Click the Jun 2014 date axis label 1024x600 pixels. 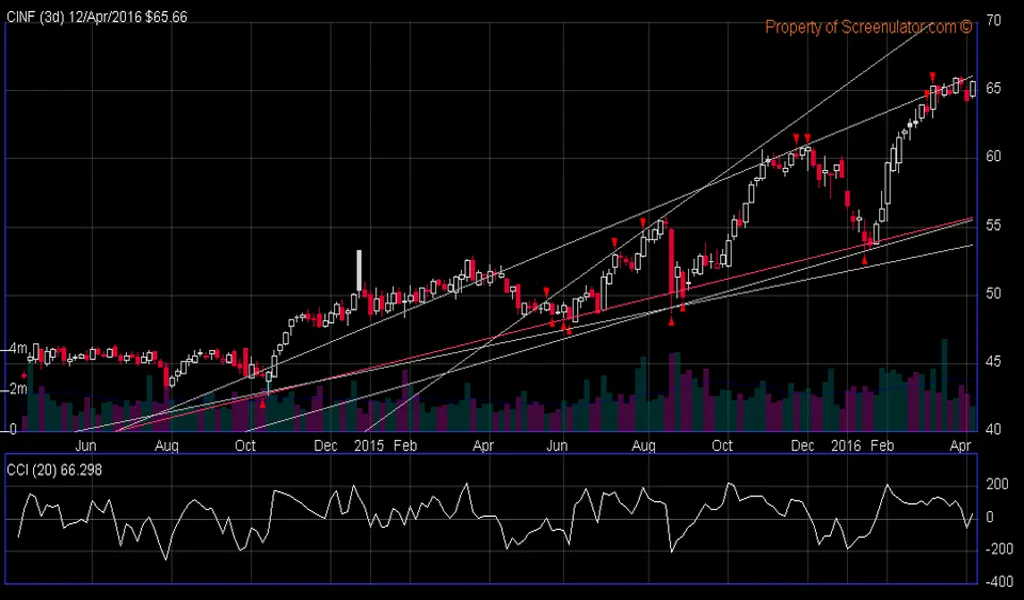[86, 446]
